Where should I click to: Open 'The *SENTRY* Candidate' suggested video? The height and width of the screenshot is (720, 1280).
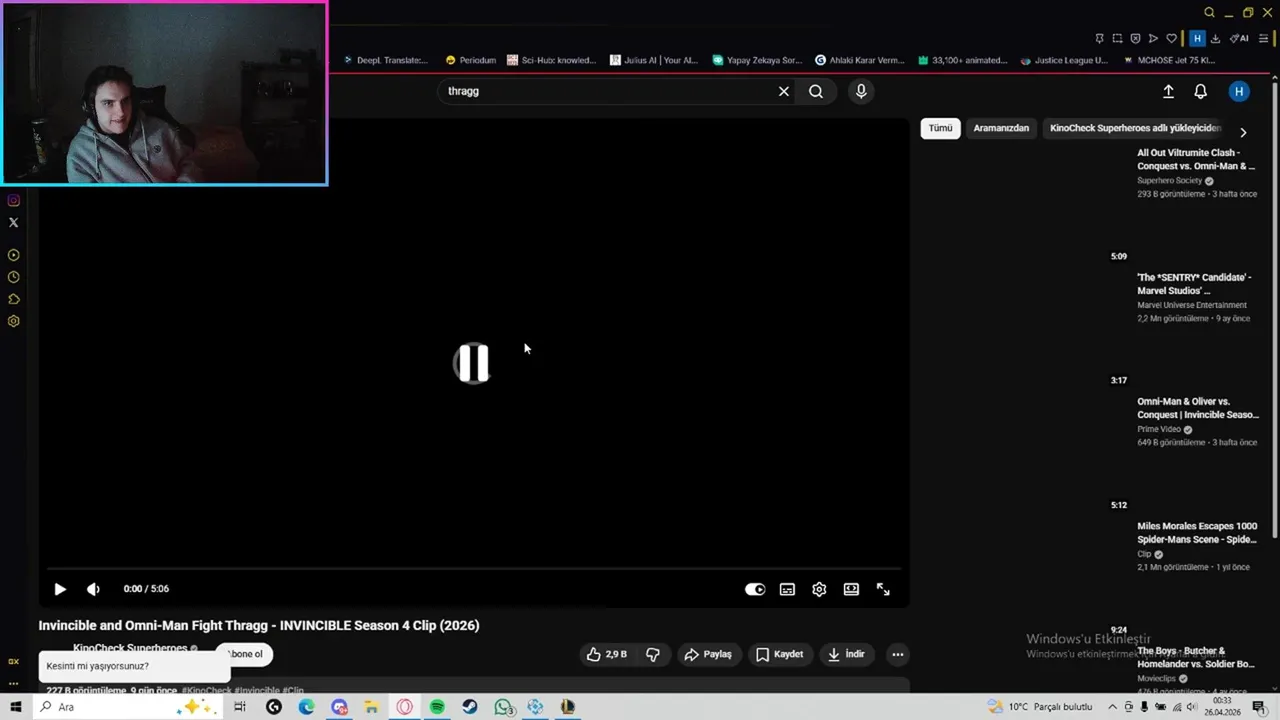pos(1194,284)
